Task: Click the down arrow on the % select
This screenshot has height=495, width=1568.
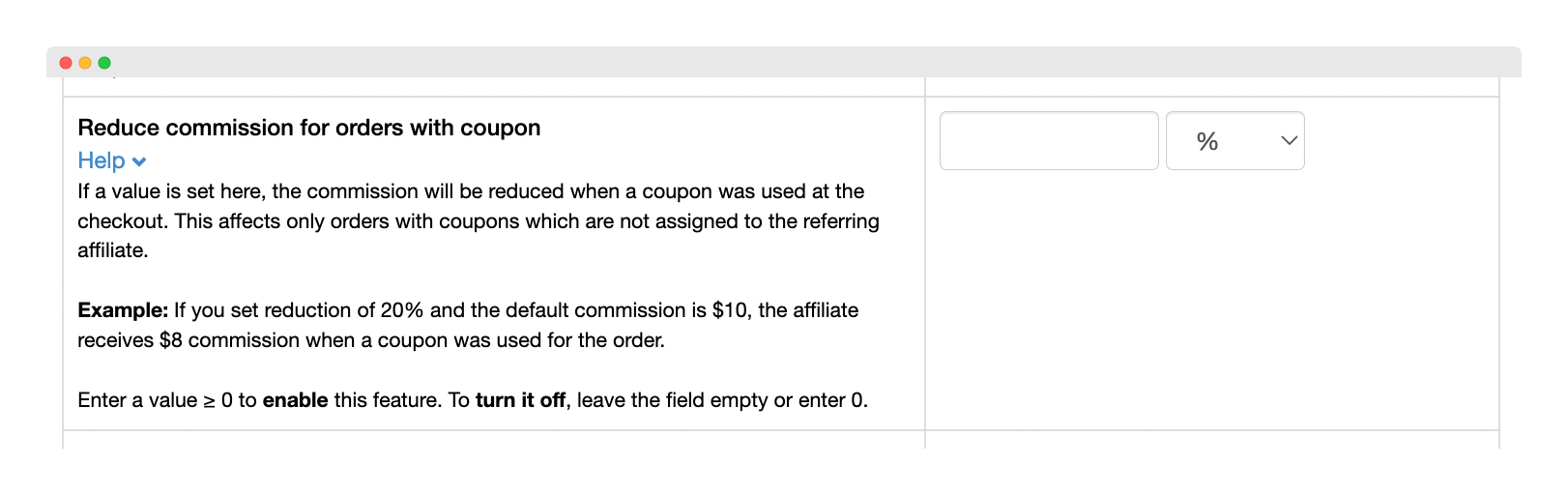Action: 1289,141
